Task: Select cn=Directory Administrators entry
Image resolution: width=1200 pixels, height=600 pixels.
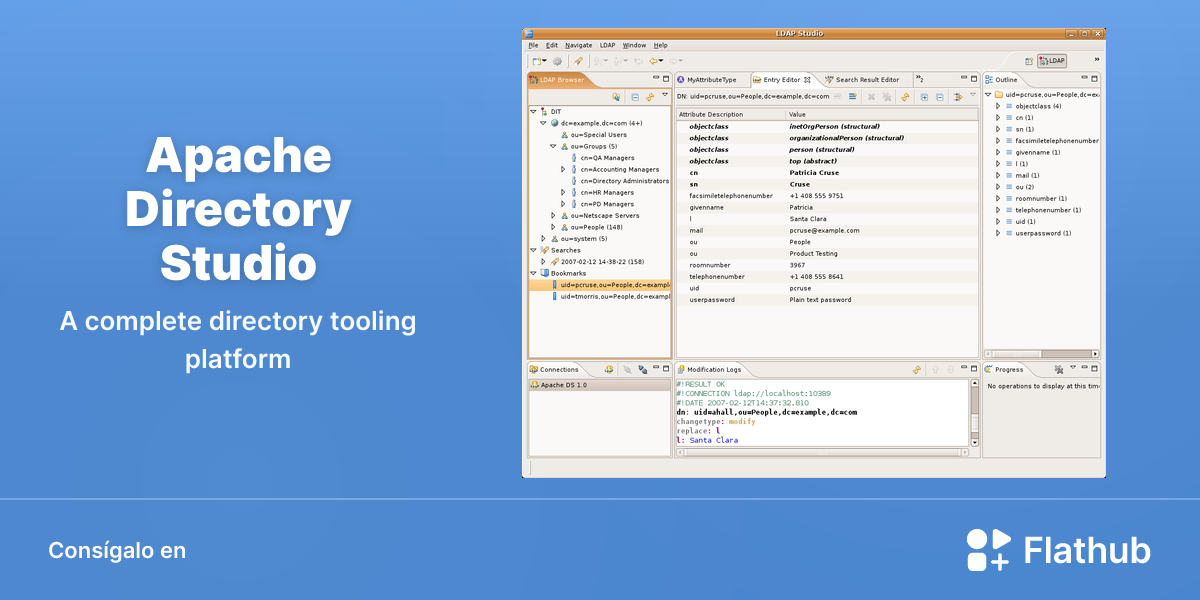Action: (x=619, y=181)
